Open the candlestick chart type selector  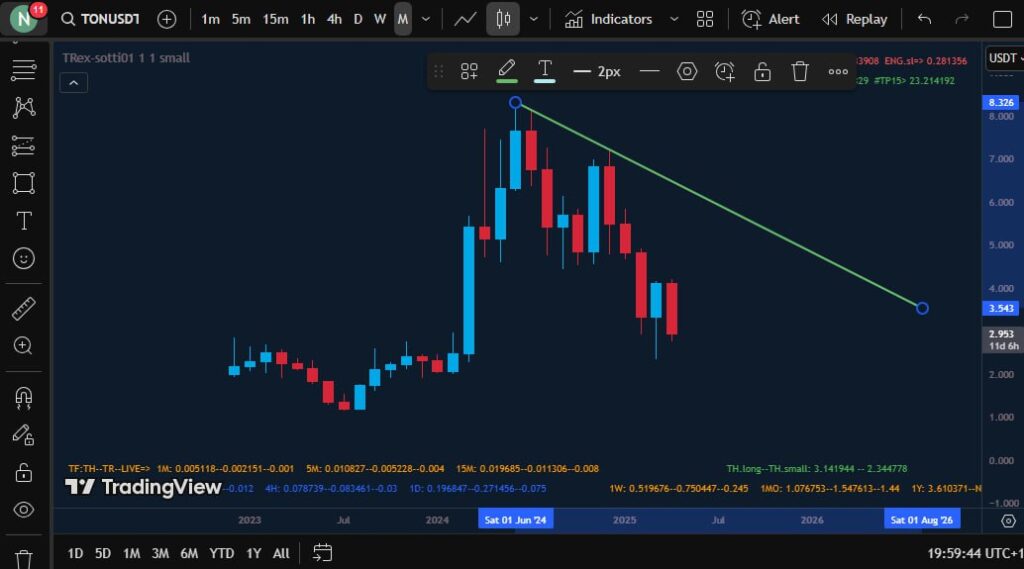click(x=503, y=19)
